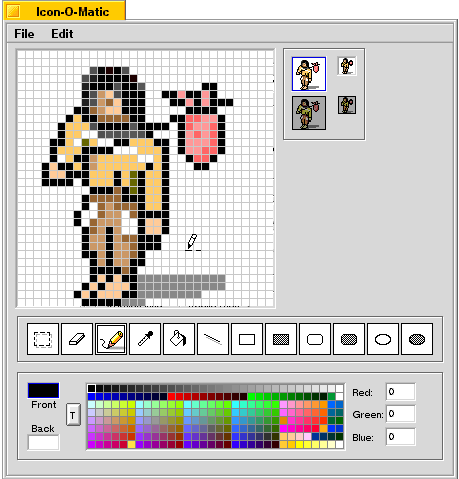Click the Back color swatch
This screenshot has height=479, width=459.
(43, 442)
